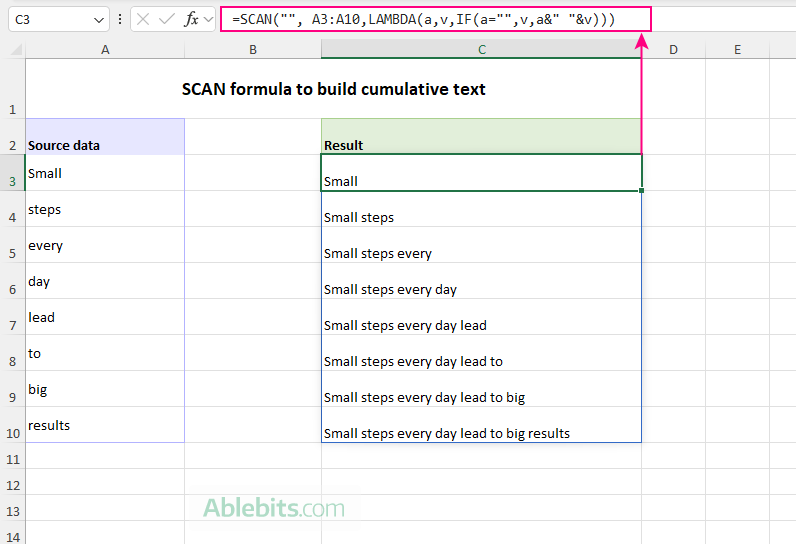Select row 4 header
The width and height of the screenshot is (796, 544).
point(13,209)
